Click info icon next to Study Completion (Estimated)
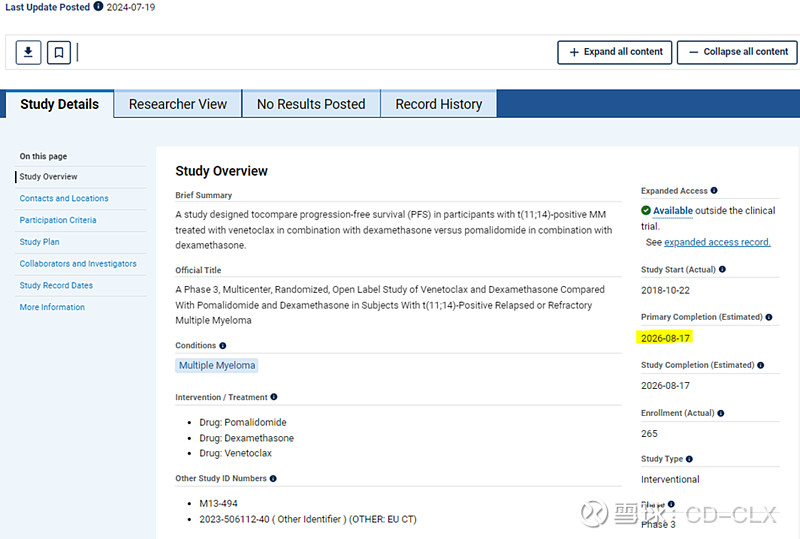The height and width of the screenshot is (539, 800). pos(761,365)
